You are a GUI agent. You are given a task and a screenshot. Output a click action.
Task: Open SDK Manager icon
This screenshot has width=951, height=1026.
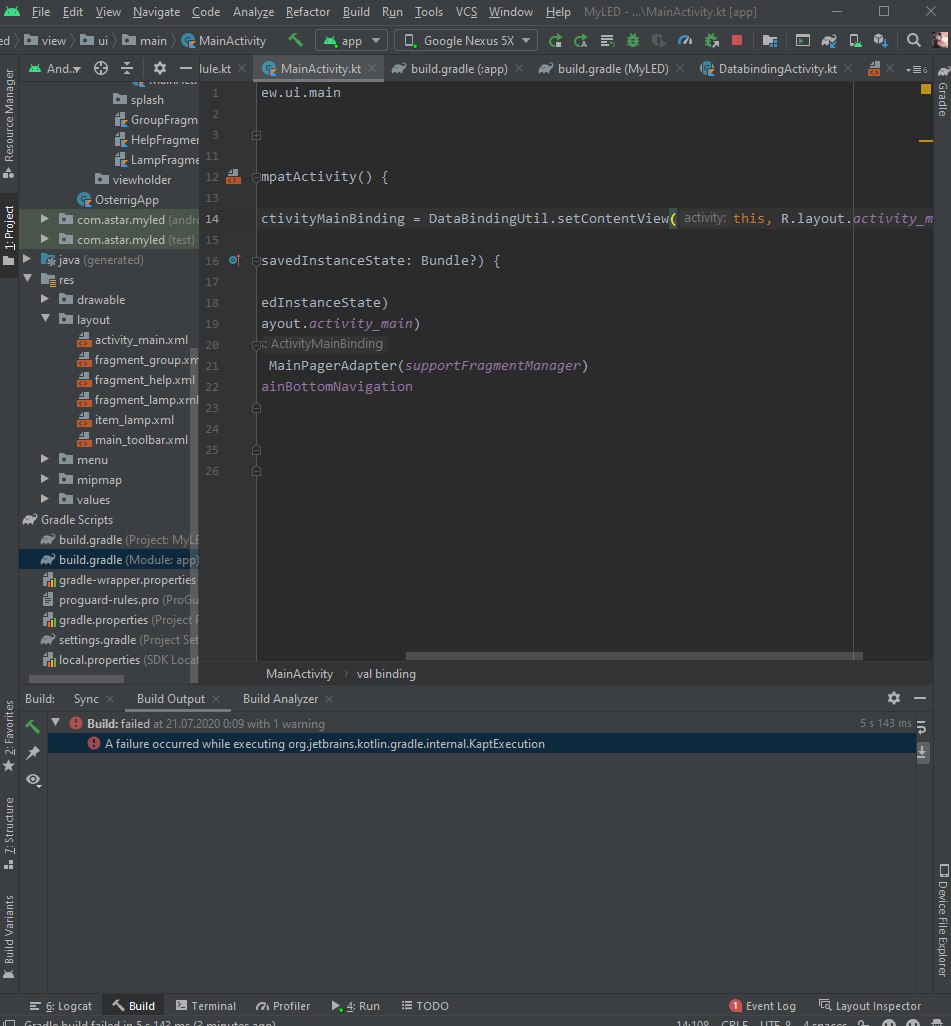tap(881, 41)
